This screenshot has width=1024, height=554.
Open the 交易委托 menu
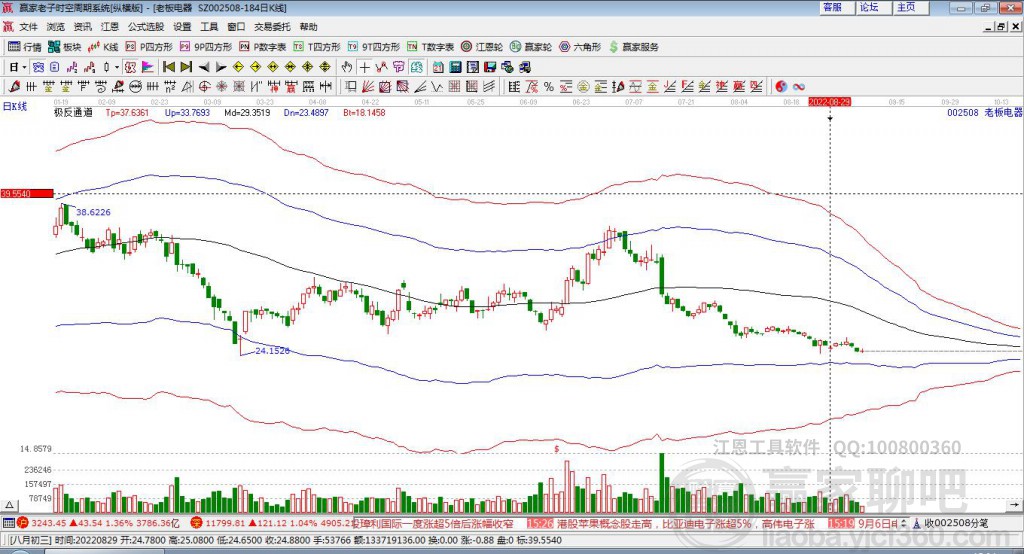272,27
